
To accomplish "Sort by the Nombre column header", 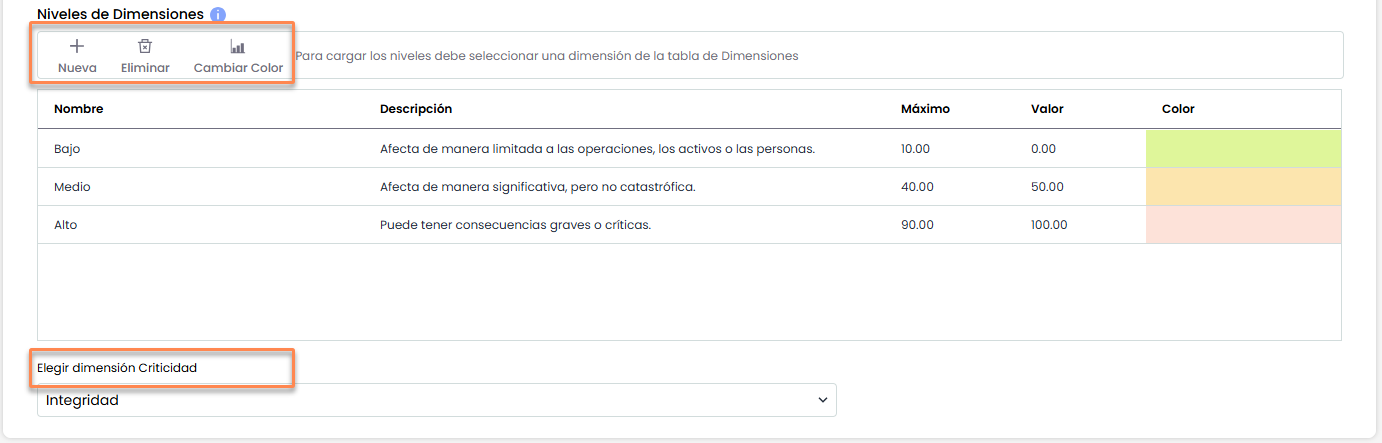I will [x=79, y=109].
